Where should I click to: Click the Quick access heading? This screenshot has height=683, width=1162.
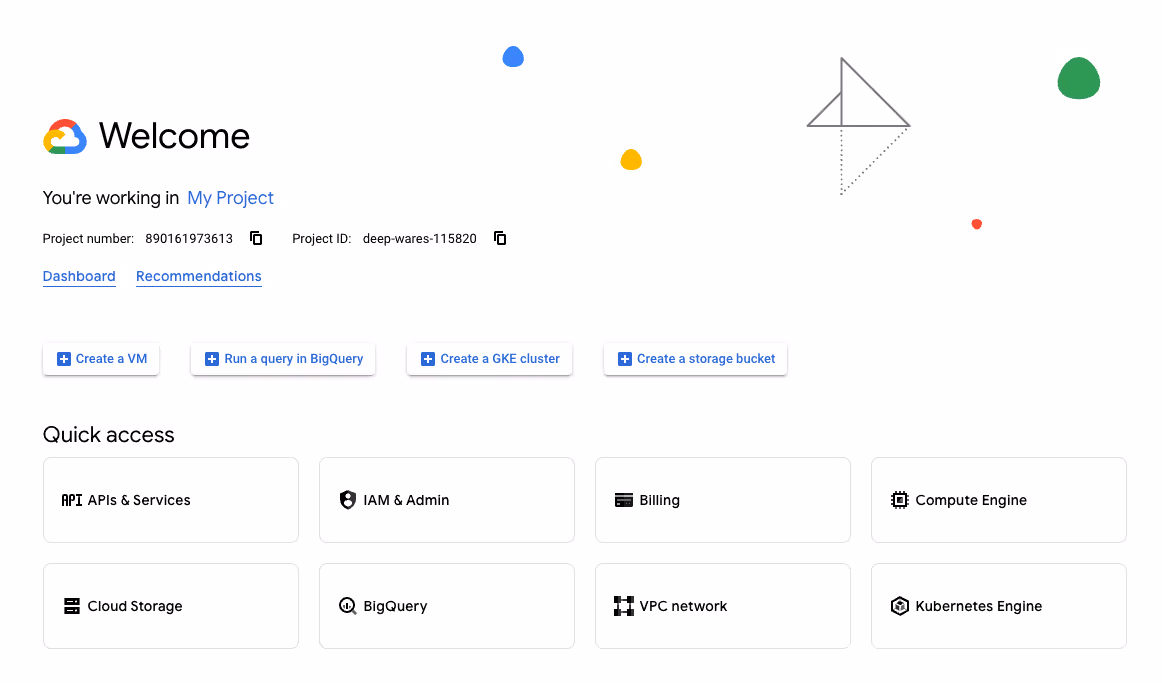coord(108,434)
